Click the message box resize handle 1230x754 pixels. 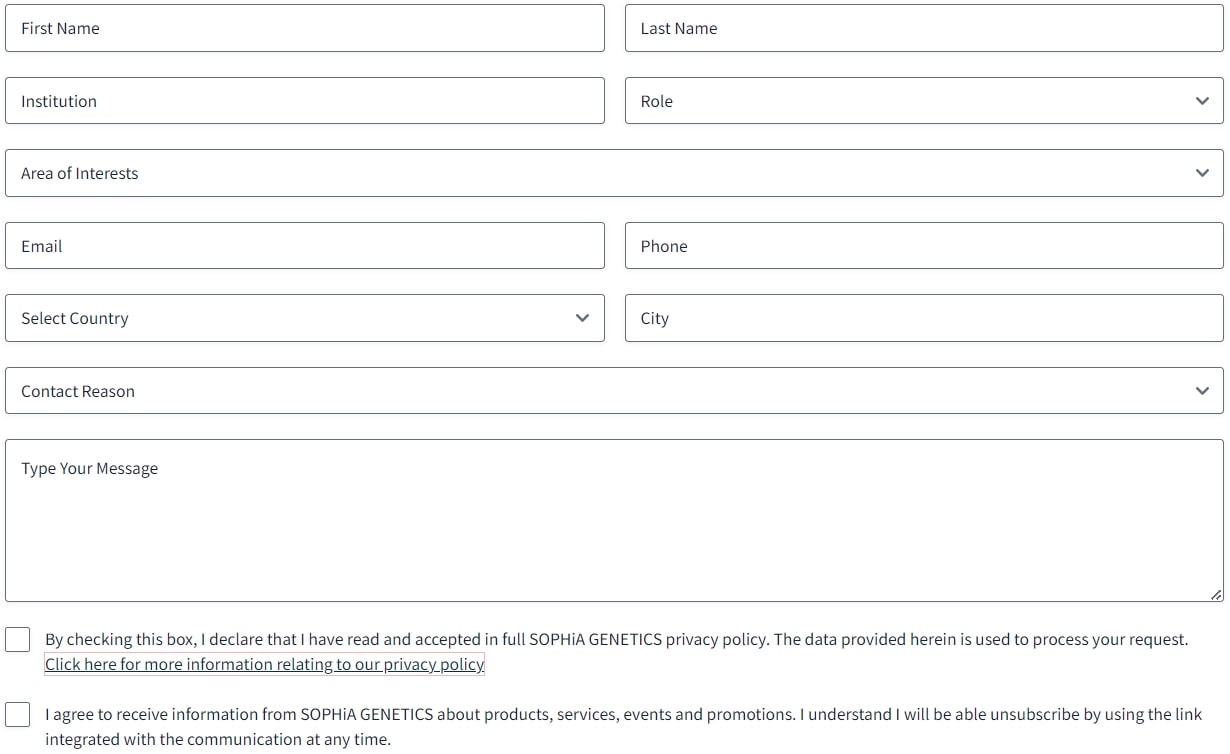tap(1215, 594)
